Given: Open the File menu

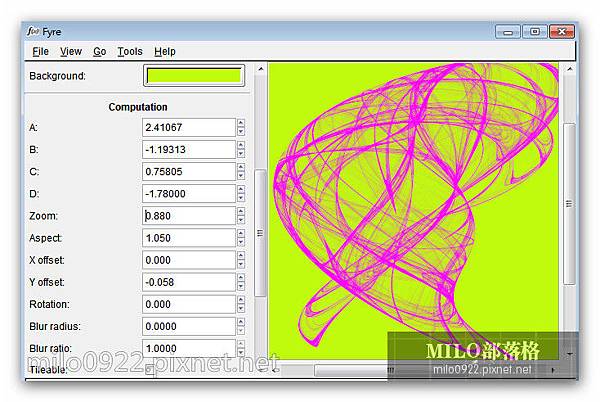Looking at the screenshot, I should pyautogui.click(x=40, y=51).
